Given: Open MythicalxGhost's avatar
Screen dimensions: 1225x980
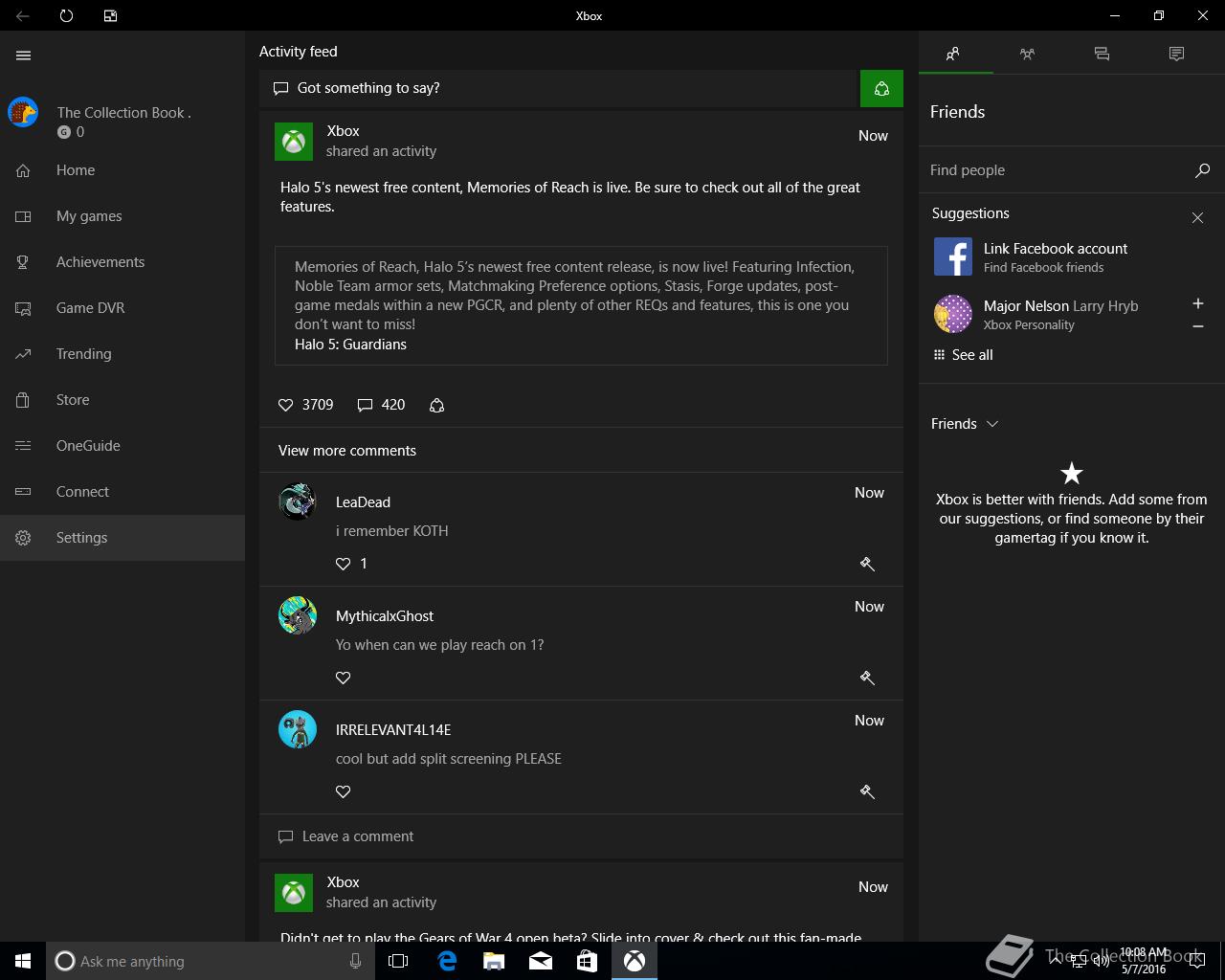Looking at the screenshot, I should (x=298, y=615).
